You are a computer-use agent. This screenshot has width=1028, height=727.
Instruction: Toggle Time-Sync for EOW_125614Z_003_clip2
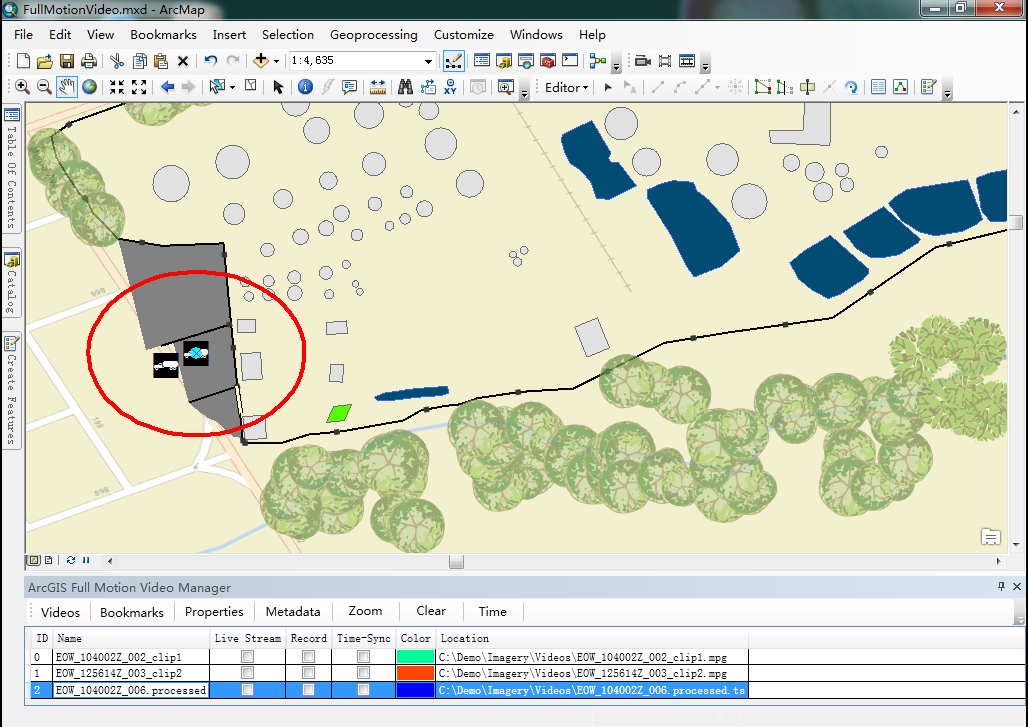[x=363, y=673]
